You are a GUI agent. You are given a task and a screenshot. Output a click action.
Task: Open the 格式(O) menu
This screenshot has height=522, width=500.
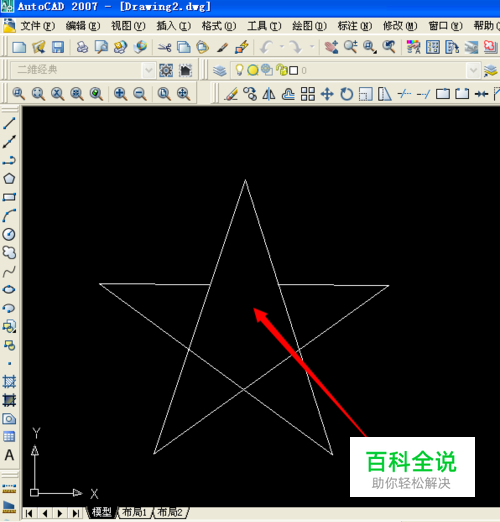click(219, 26)
